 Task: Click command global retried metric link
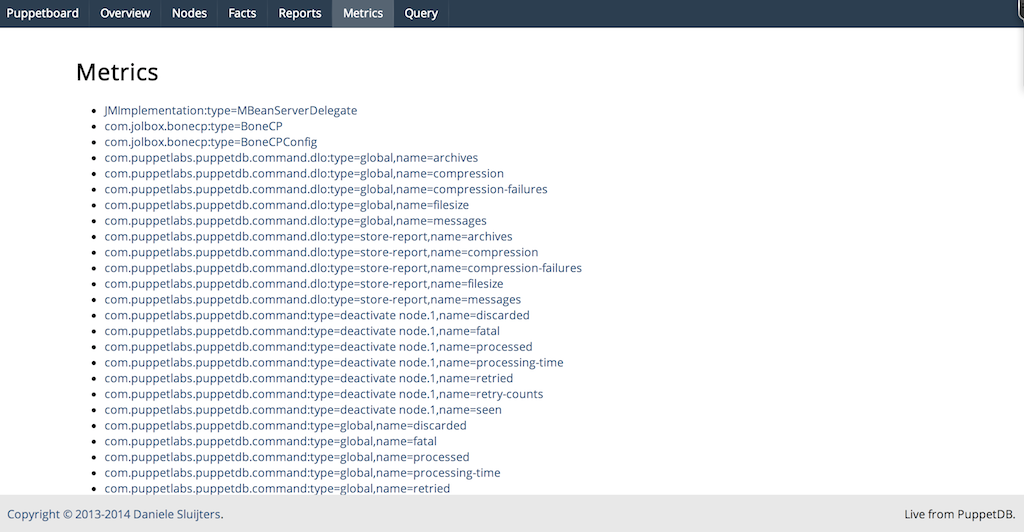pyautogui.click(x=277, y=488)
